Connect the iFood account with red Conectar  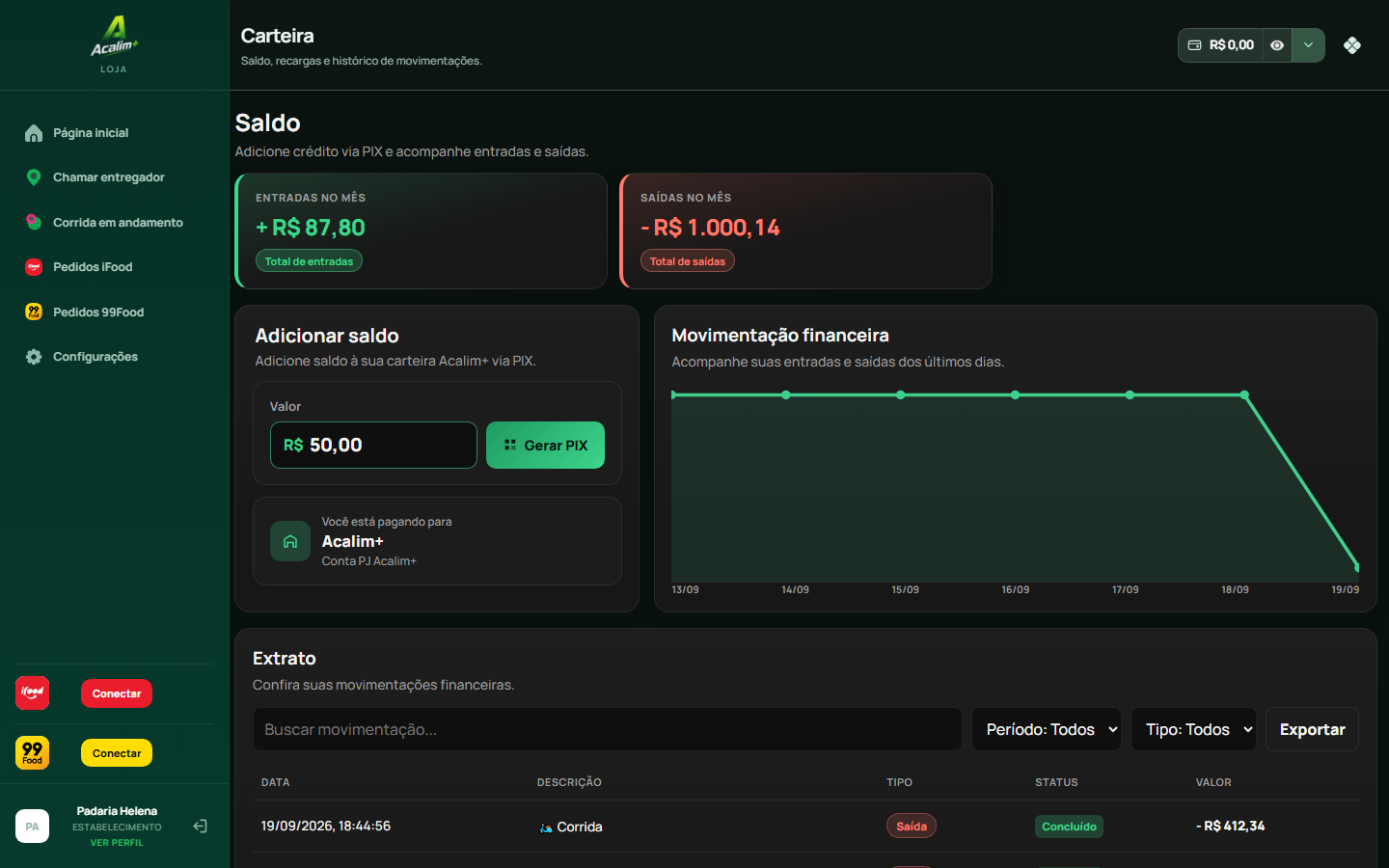117,693
